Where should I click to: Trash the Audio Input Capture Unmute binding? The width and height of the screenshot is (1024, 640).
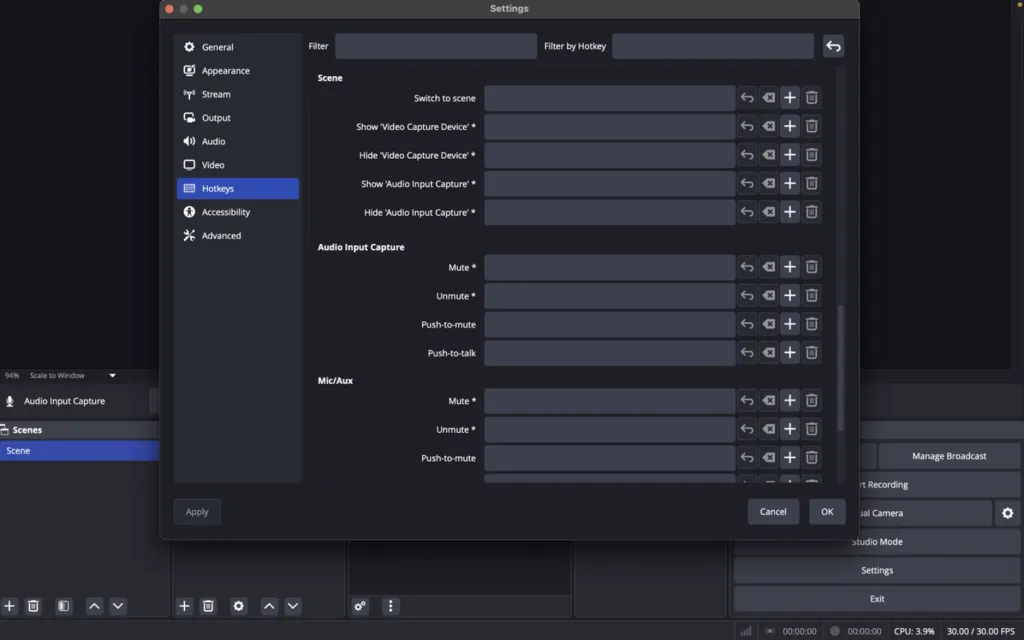tap(811, 296)
